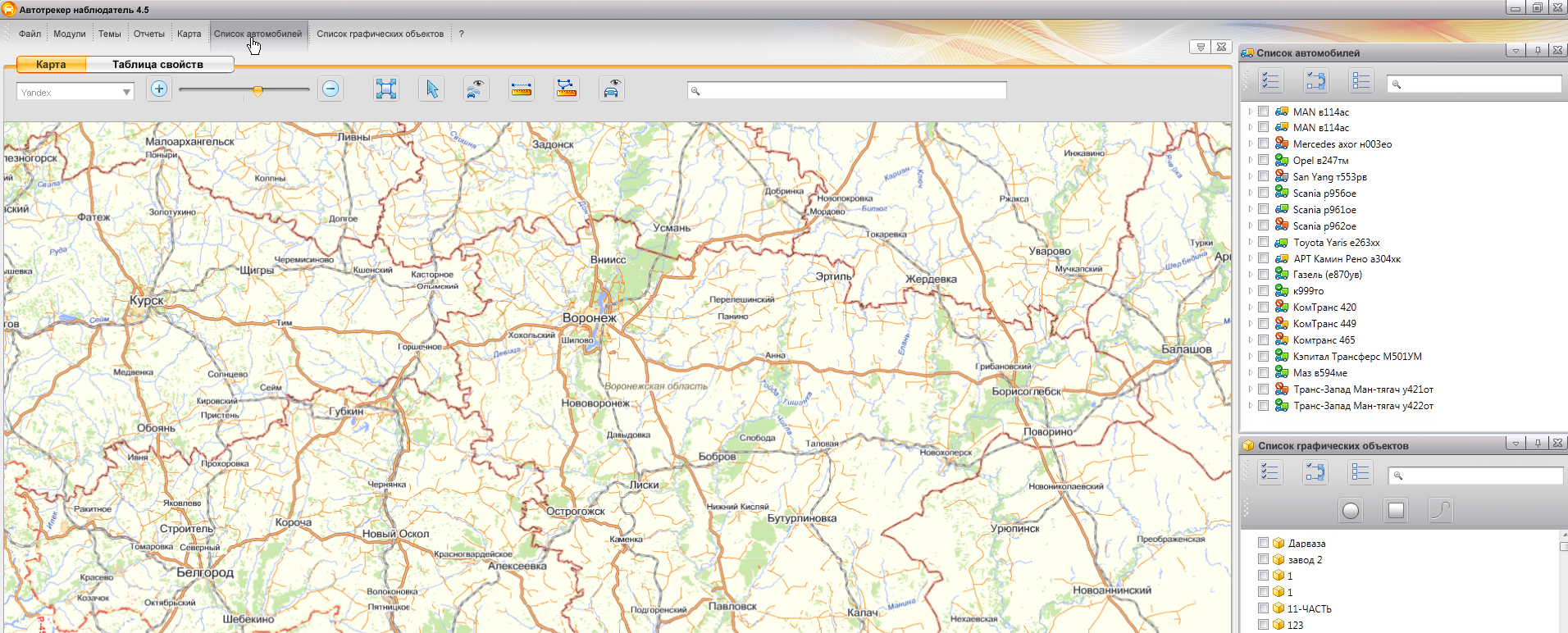Select the curve line drawing tool
The width and height of the screenshot is (1568, 633).
pyautogui.click(x=1441, y=511)
